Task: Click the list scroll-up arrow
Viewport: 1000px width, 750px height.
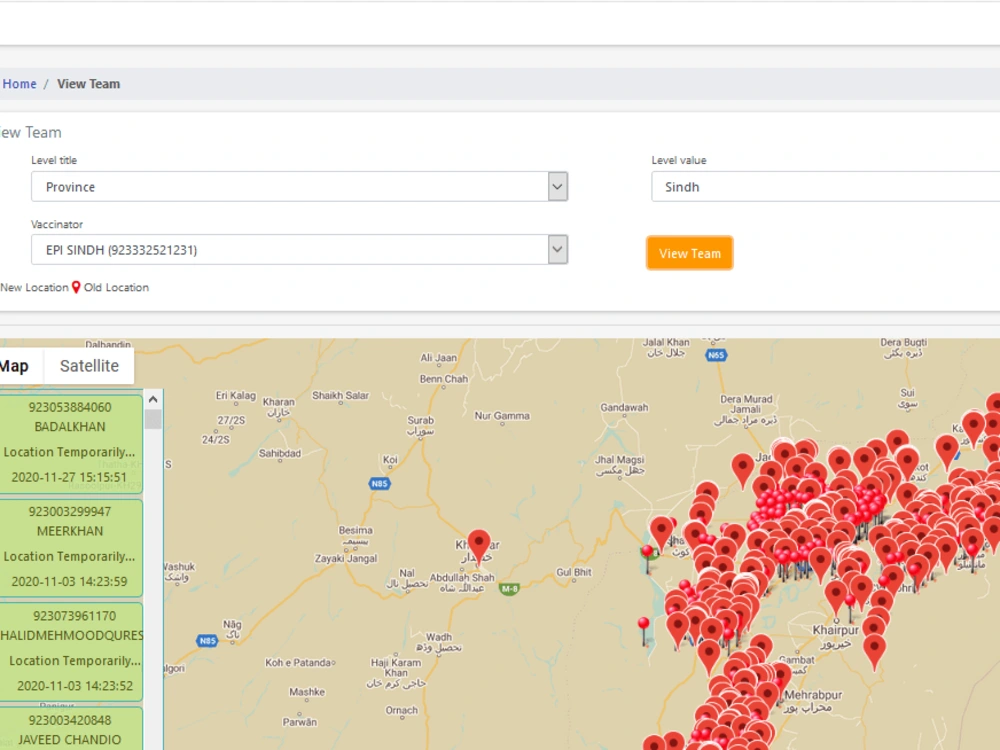Action: (x=153, y=400)
